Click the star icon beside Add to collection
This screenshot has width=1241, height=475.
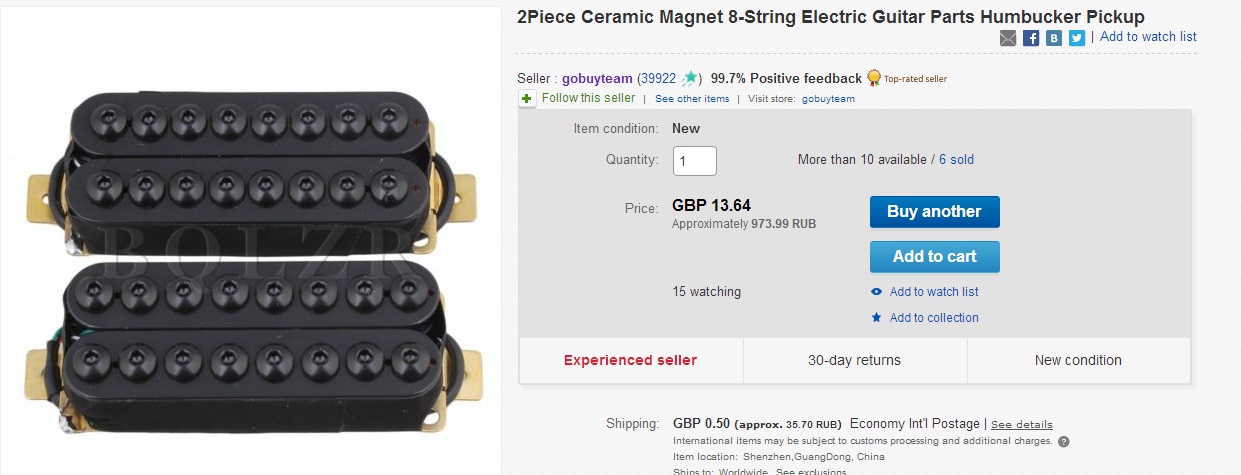[877, 318]
